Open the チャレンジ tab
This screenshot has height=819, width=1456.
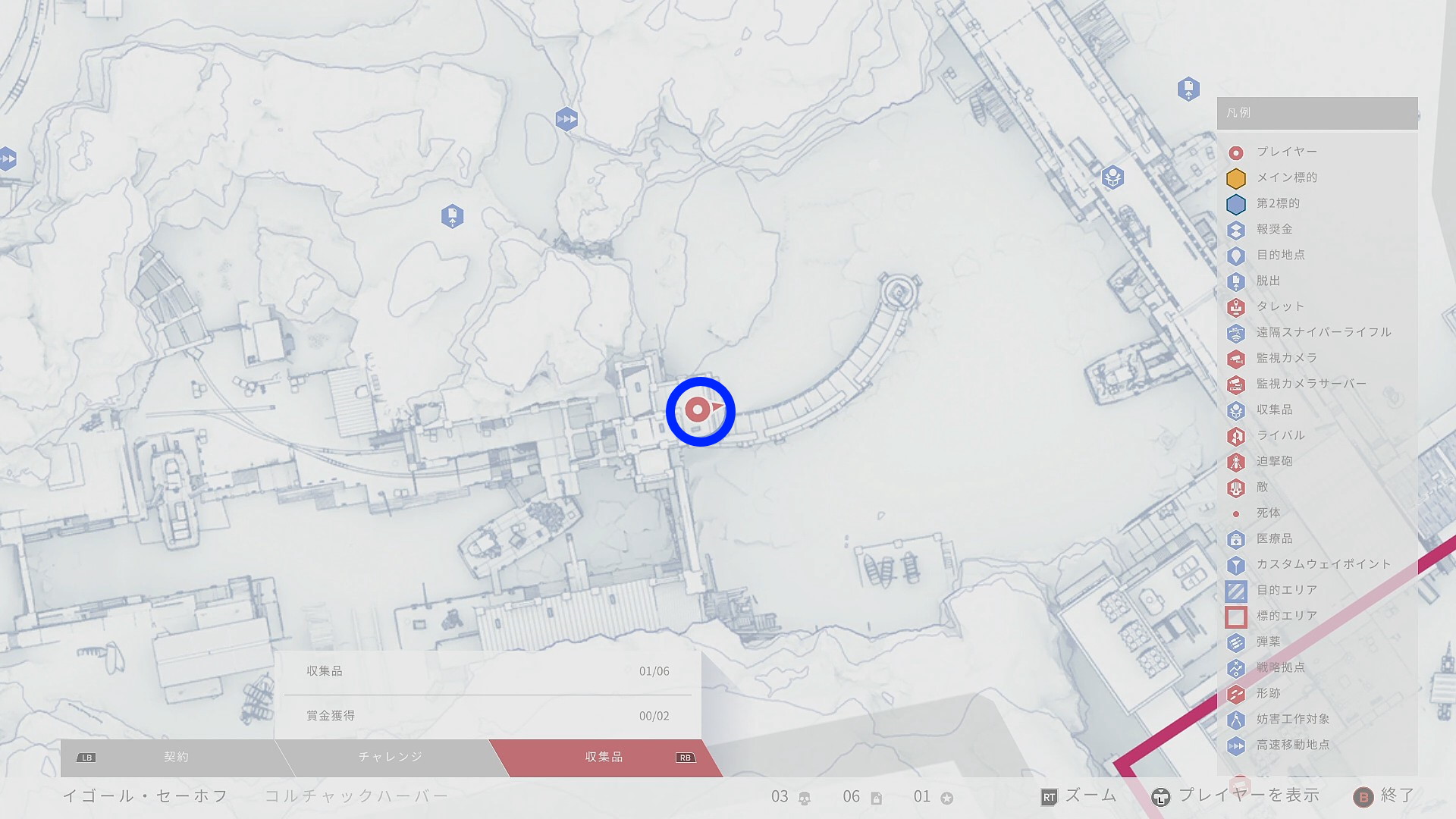point(390,757)
